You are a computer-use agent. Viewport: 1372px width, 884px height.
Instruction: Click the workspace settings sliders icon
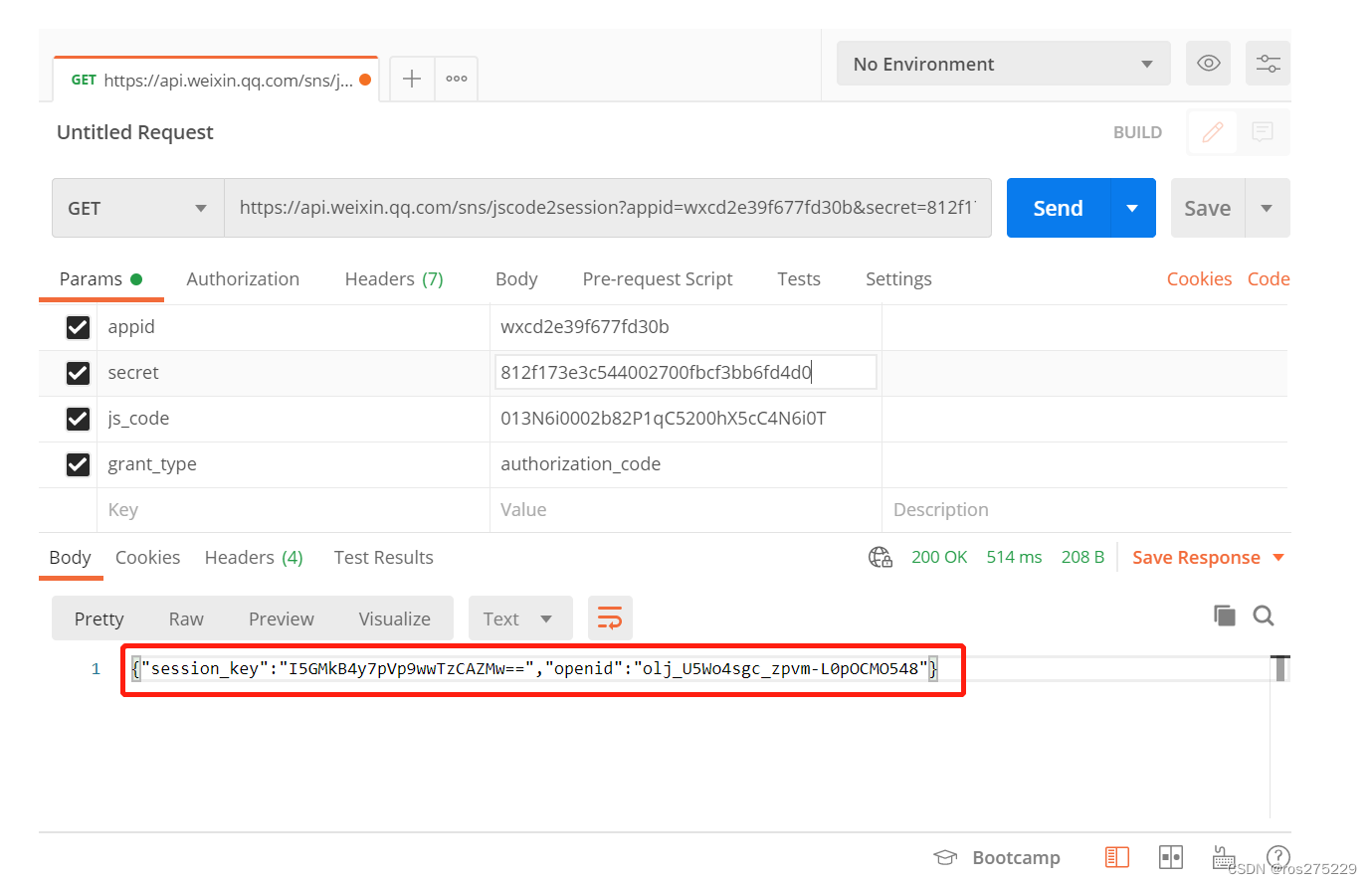click(x=1267, y=63)
